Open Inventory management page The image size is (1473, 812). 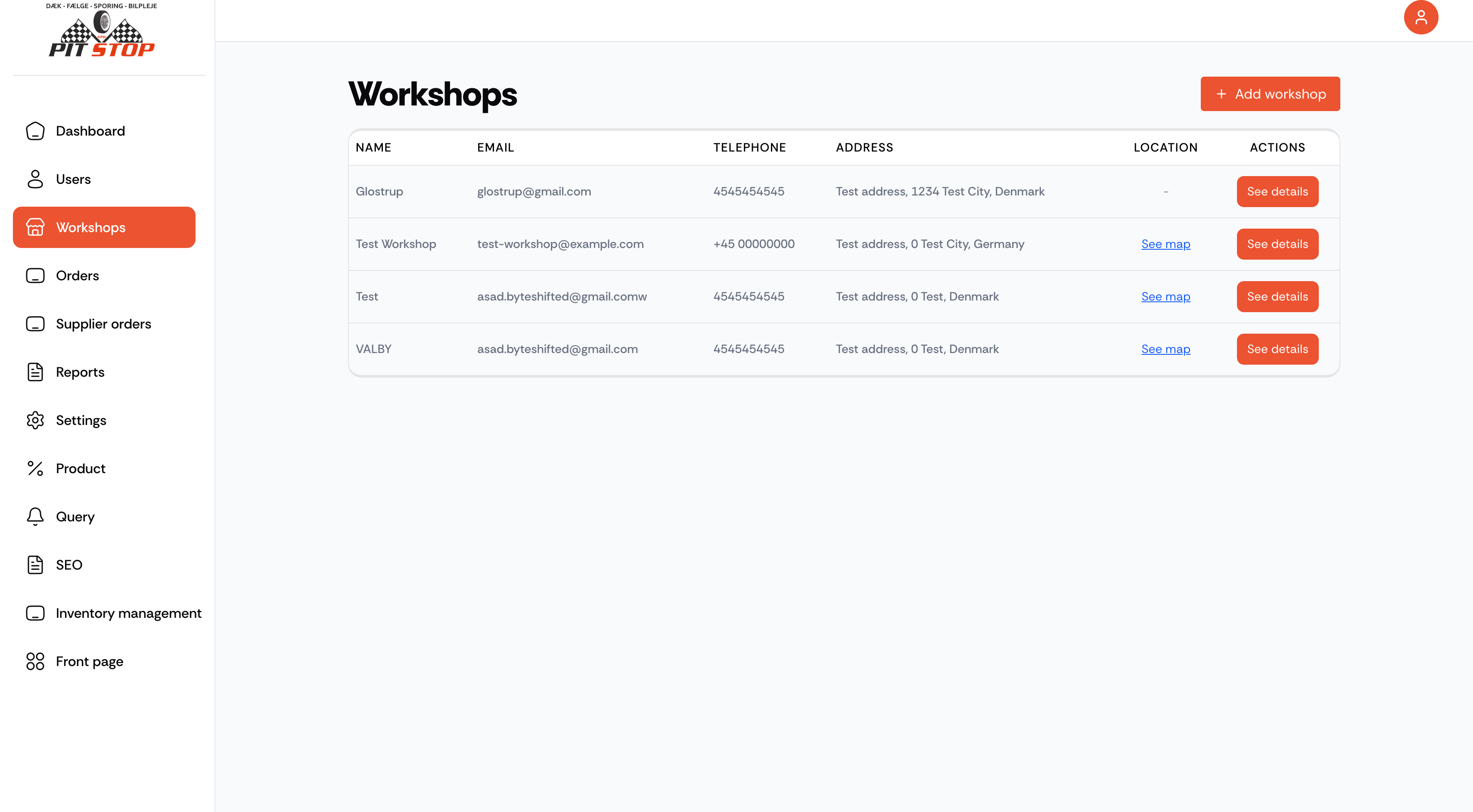pyautogui.click(x=109, y=613)
